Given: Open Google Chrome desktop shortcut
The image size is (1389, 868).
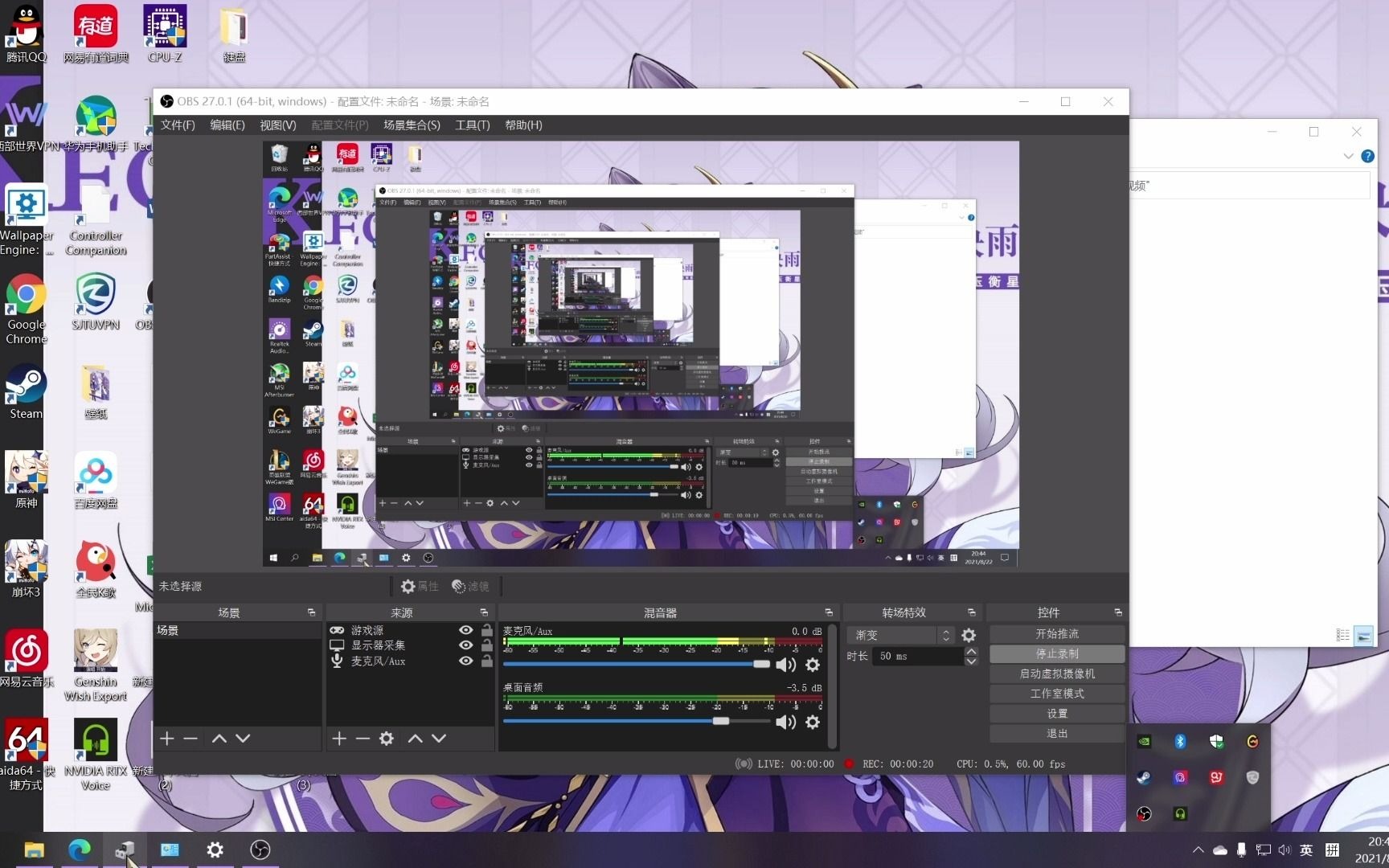Looking at the screenshot, I should coord(26,309).
